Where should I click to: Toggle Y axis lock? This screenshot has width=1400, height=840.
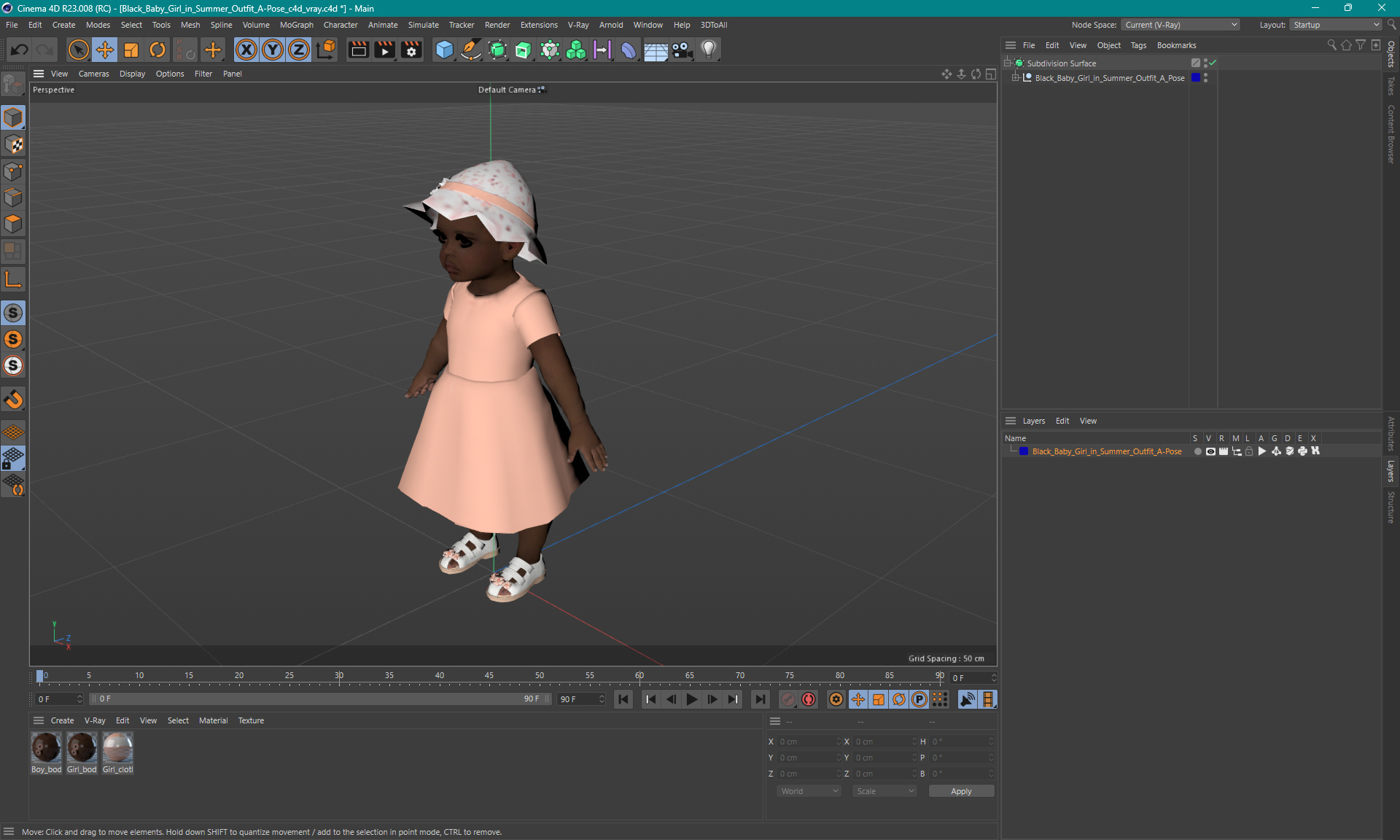click(x=273, y=50)
